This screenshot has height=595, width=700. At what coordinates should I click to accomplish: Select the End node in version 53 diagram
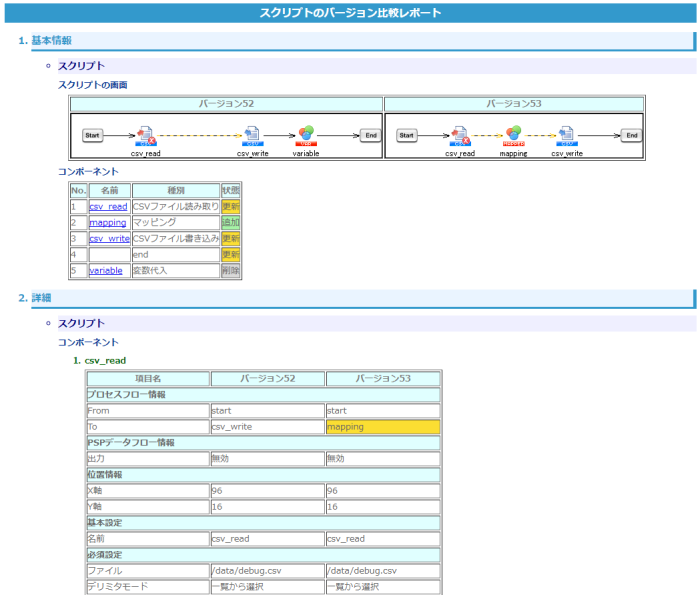pyautogui.click(x=632, y=135)
